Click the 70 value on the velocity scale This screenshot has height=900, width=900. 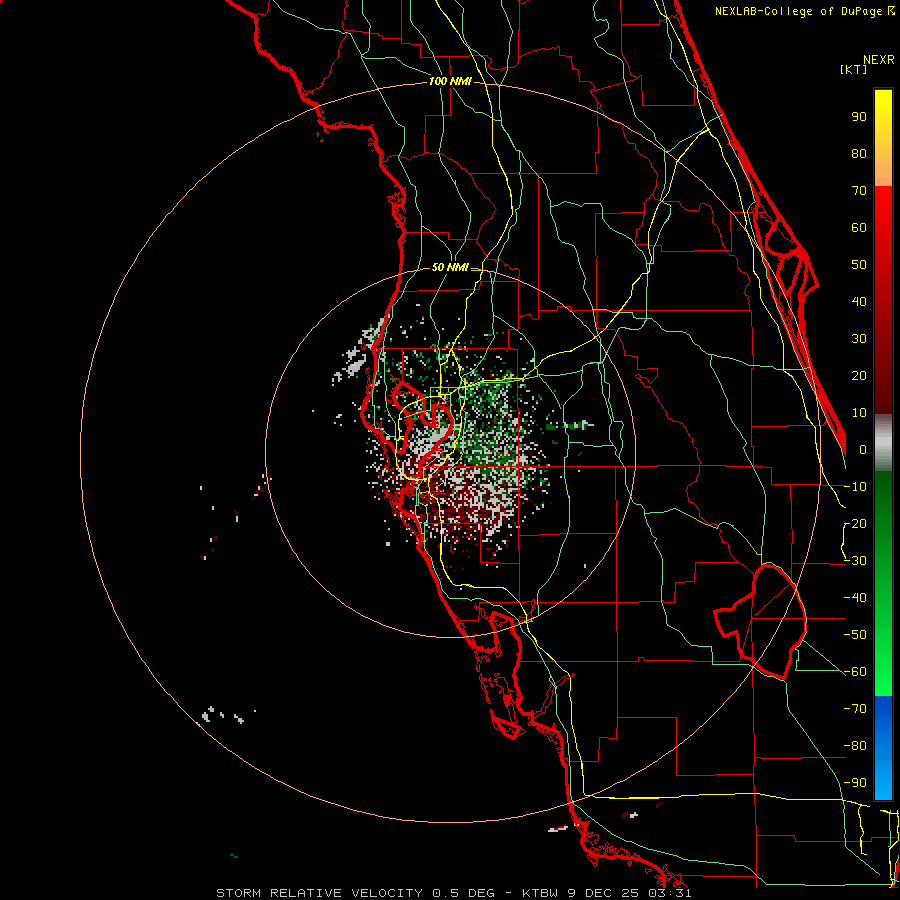tap(859, 191)
